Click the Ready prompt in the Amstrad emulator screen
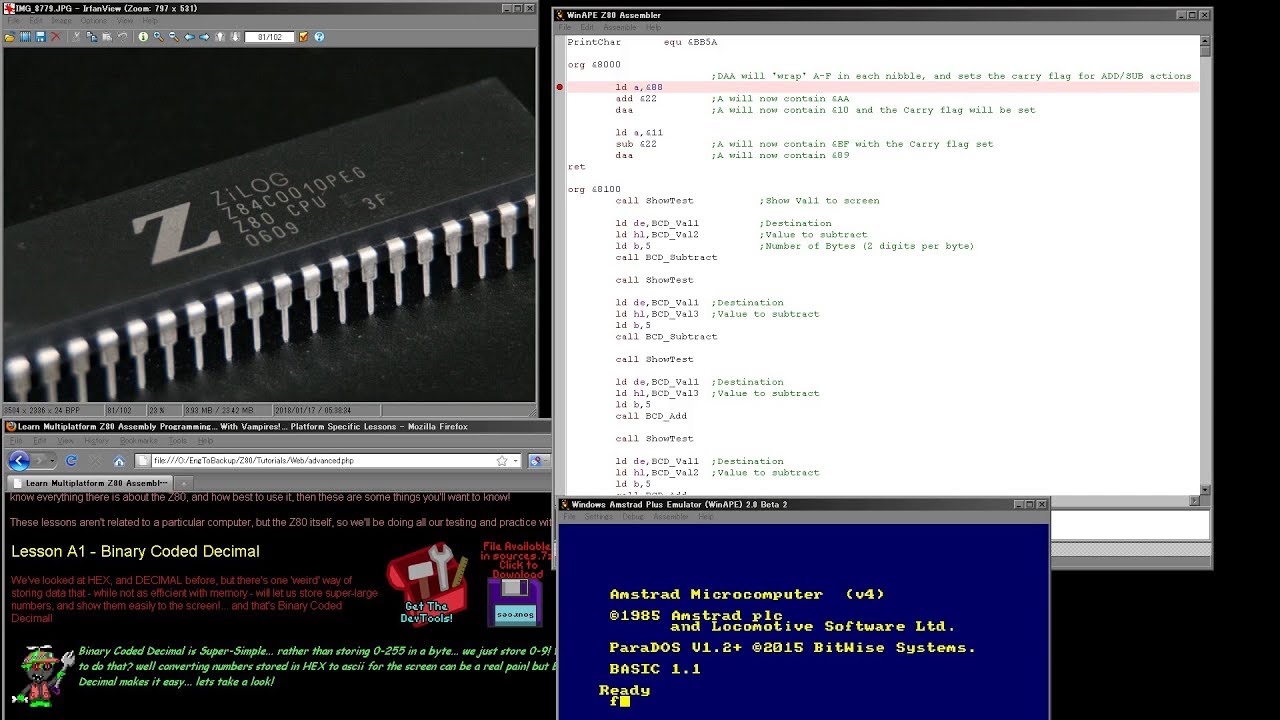 click(625, 690)
